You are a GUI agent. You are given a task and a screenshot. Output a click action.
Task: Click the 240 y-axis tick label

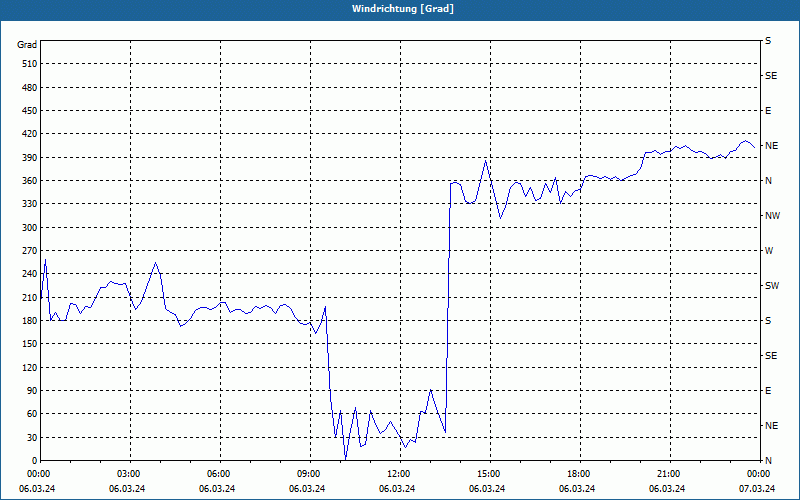[30, 274]
